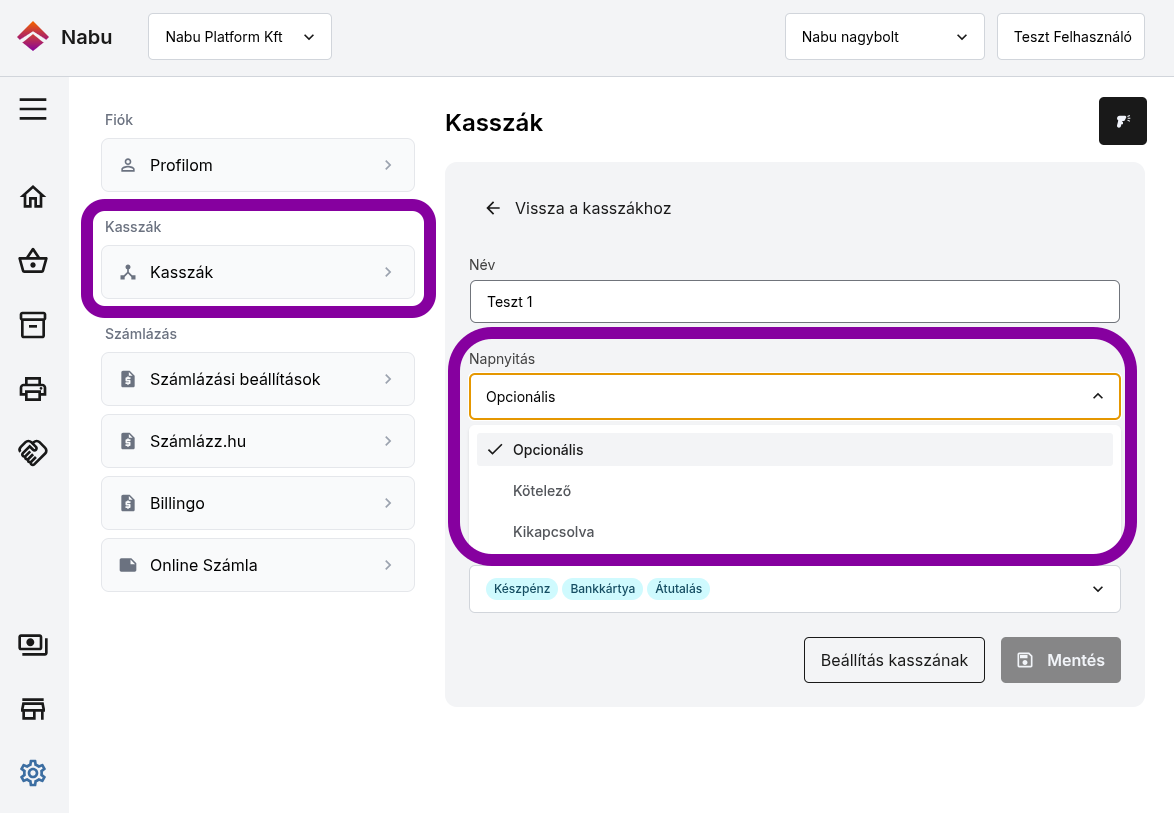Go to the home page icon
Screen dimensions: 1174x813
[33, 197]
